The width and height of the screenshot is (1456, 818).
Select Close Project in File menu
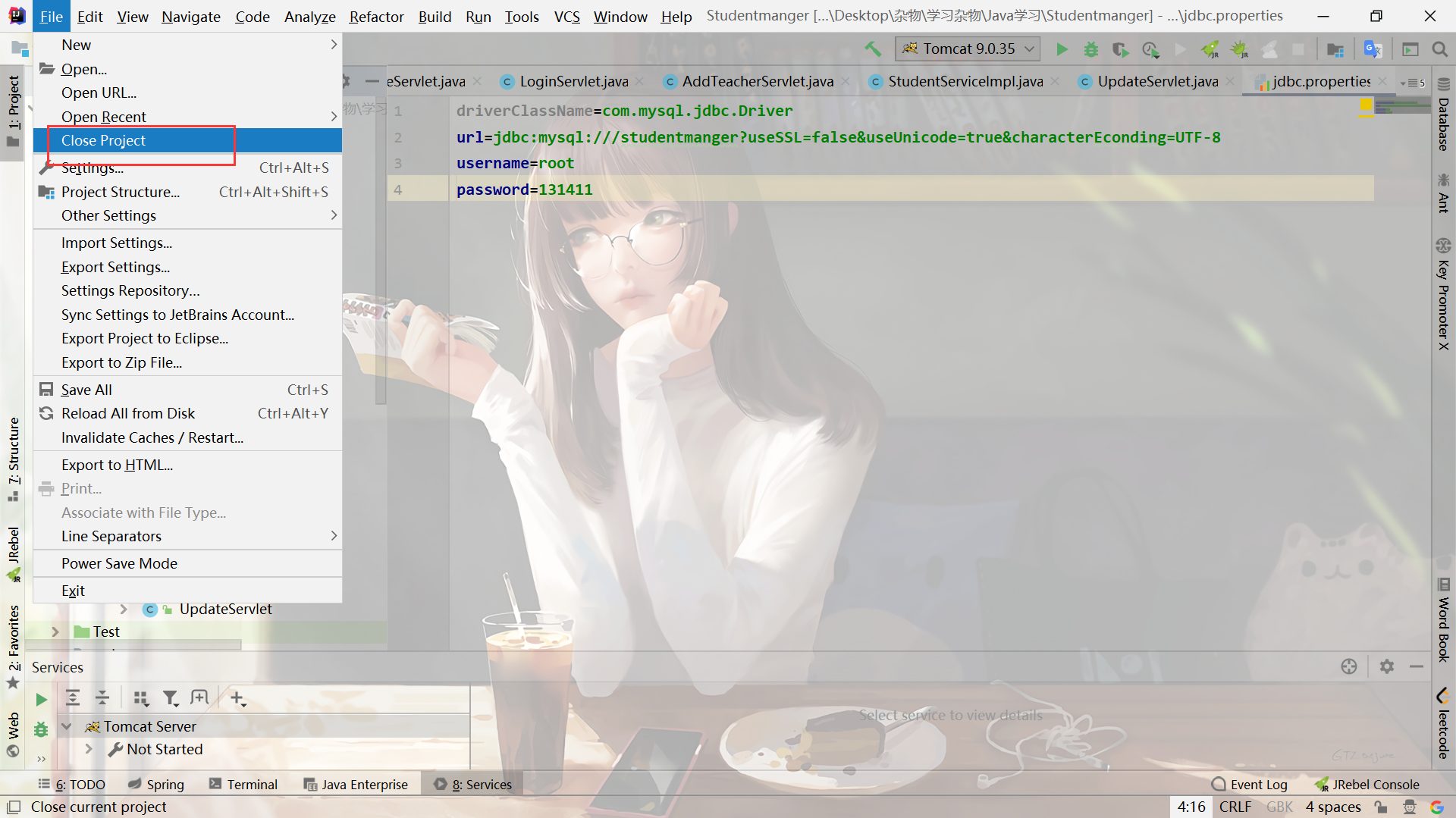tap(187, 140)
